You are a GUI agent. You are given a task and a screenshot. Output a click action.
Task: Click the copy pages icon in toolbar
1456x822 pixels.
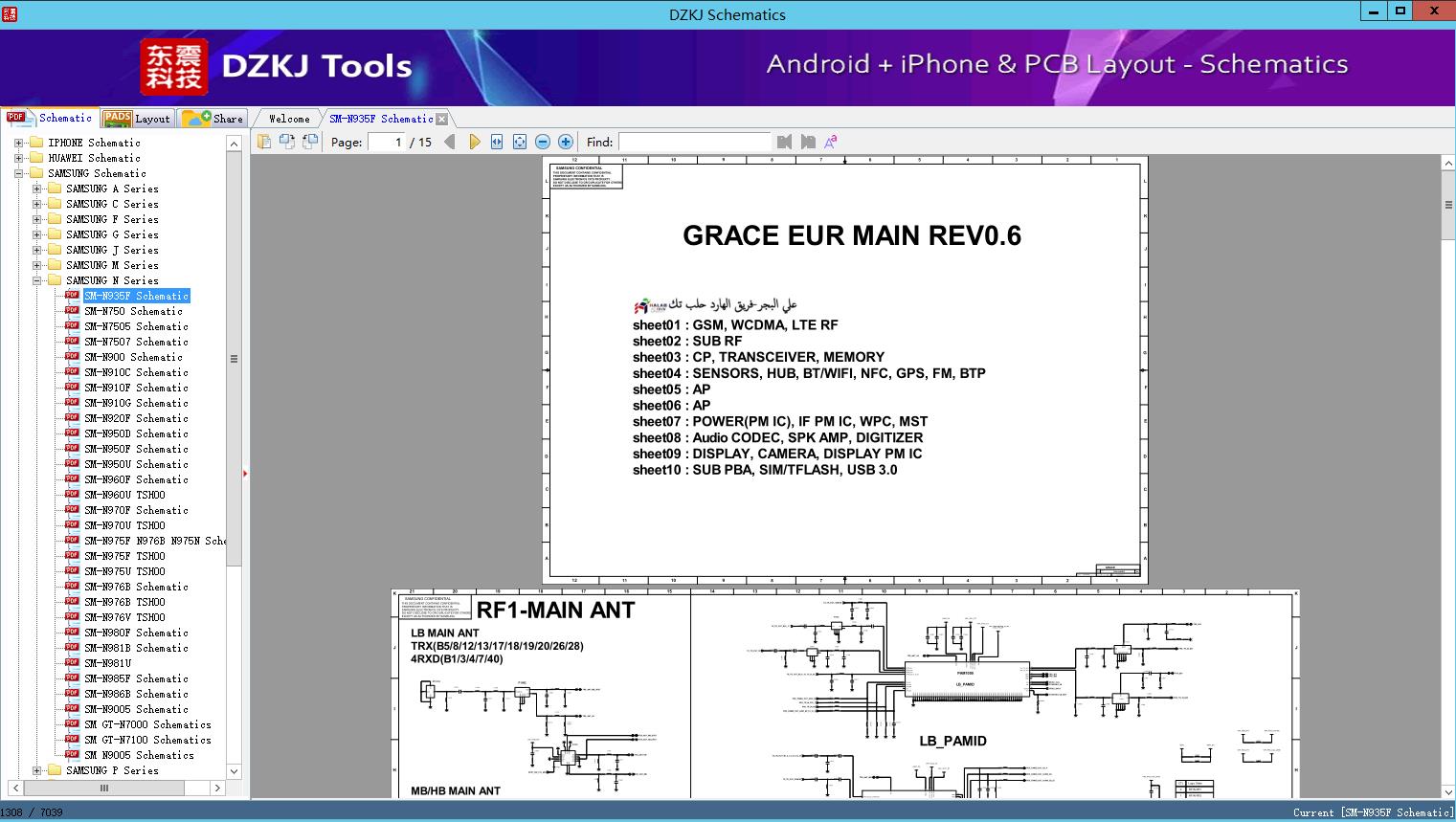pyautogui.click(x=263, y=142)
